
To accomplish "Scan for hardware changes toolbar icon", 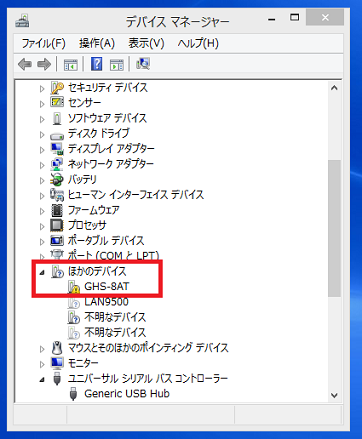I will coord(143,64).
